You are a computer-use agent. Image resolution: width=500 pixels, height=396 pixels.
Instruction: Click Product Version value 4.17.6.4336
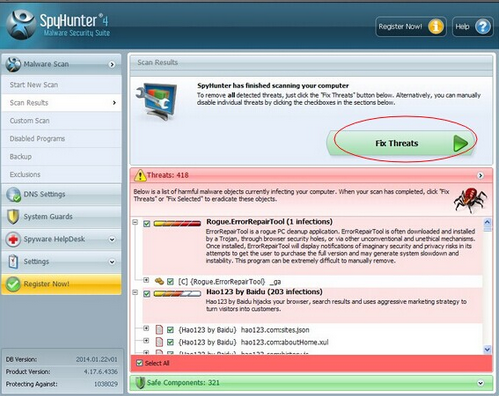(101, 372)
